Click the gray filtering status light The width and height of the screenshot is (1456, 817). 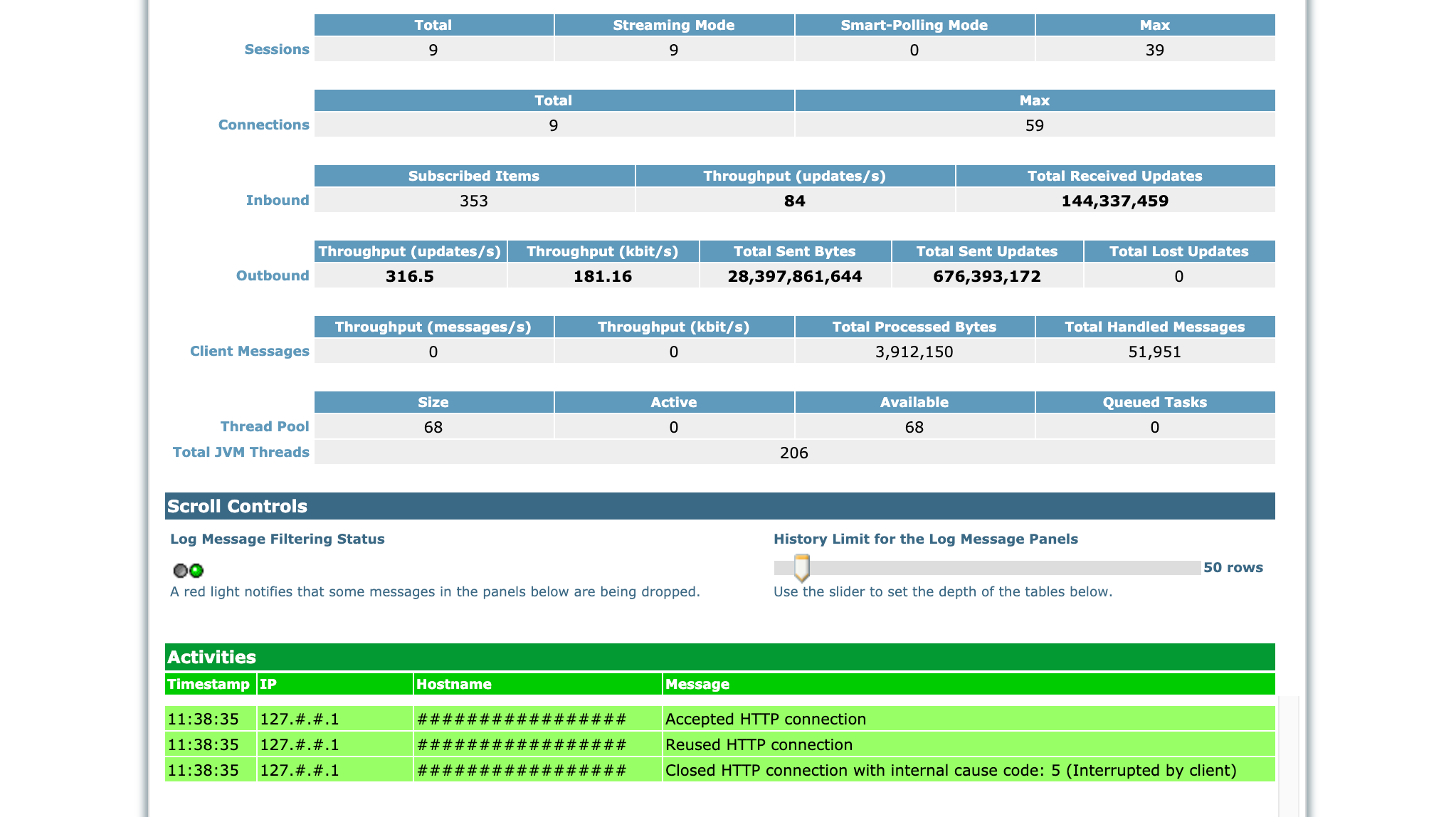click(x=180, y=570)
